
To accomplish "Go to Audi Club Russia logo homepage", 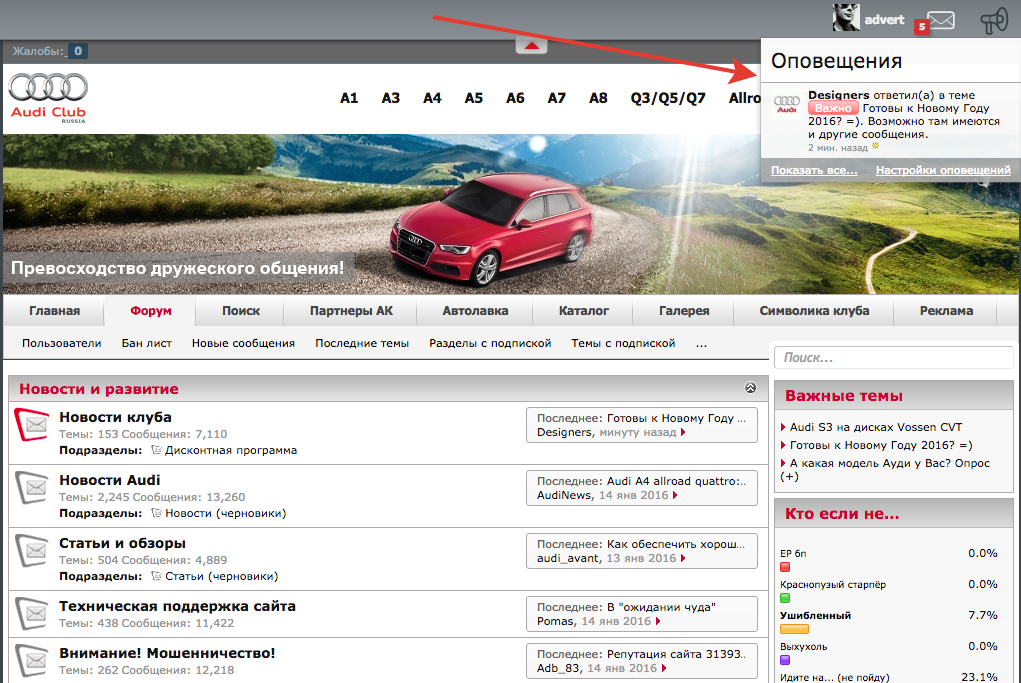I will pyautogui.click(x=48, y=98).
